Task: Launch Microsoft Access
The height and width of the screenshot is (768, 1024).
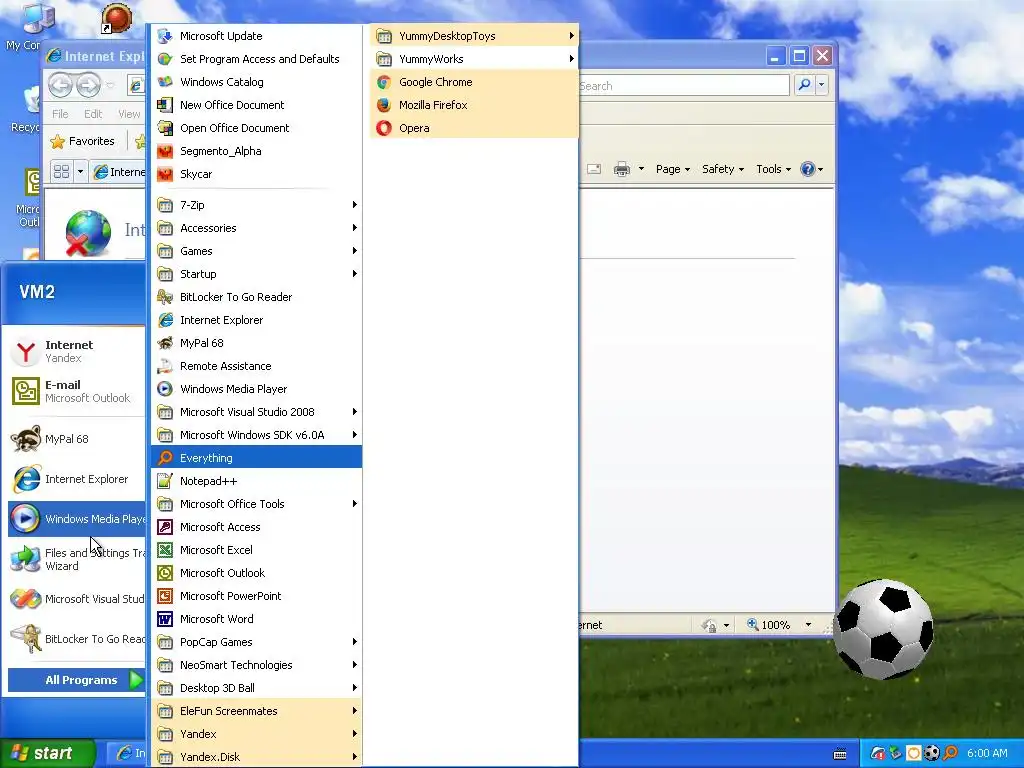Action: pyautogui.click(x=256, y=527)
